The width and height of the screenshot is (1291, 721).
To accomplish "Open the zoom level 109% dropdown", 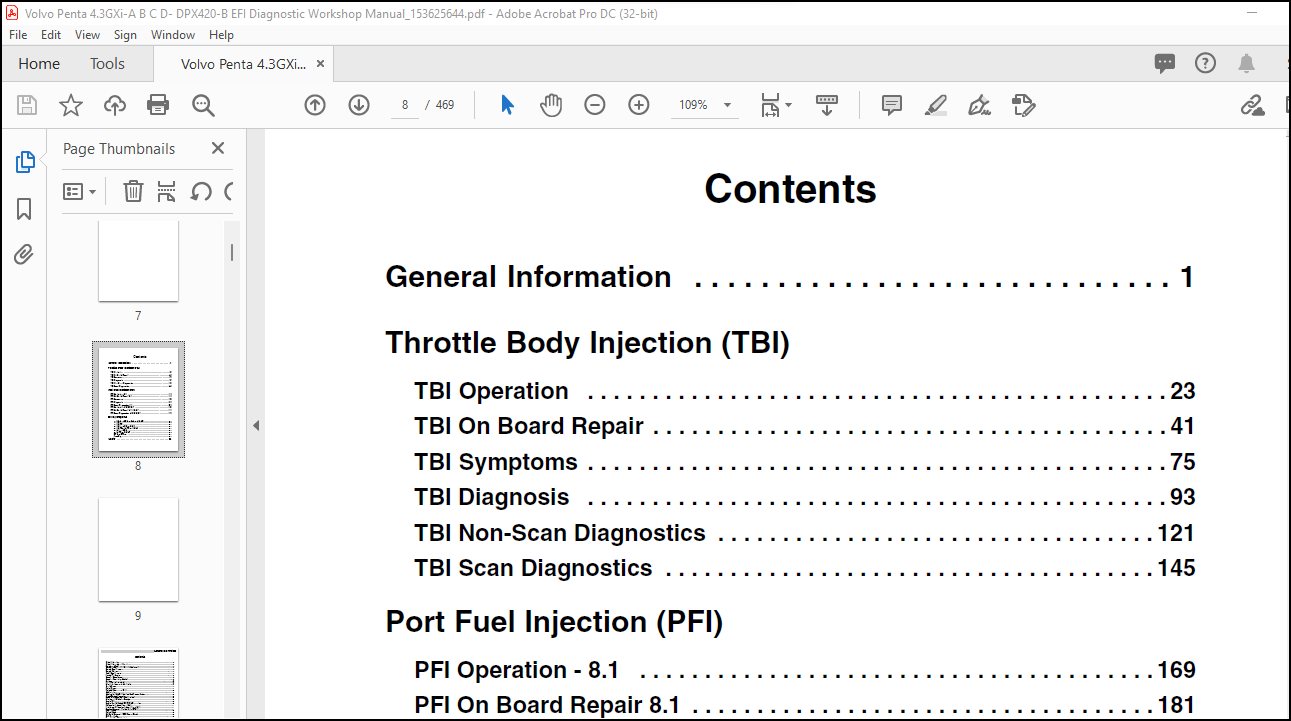I will pyautogui.click(x=727, y=105).
